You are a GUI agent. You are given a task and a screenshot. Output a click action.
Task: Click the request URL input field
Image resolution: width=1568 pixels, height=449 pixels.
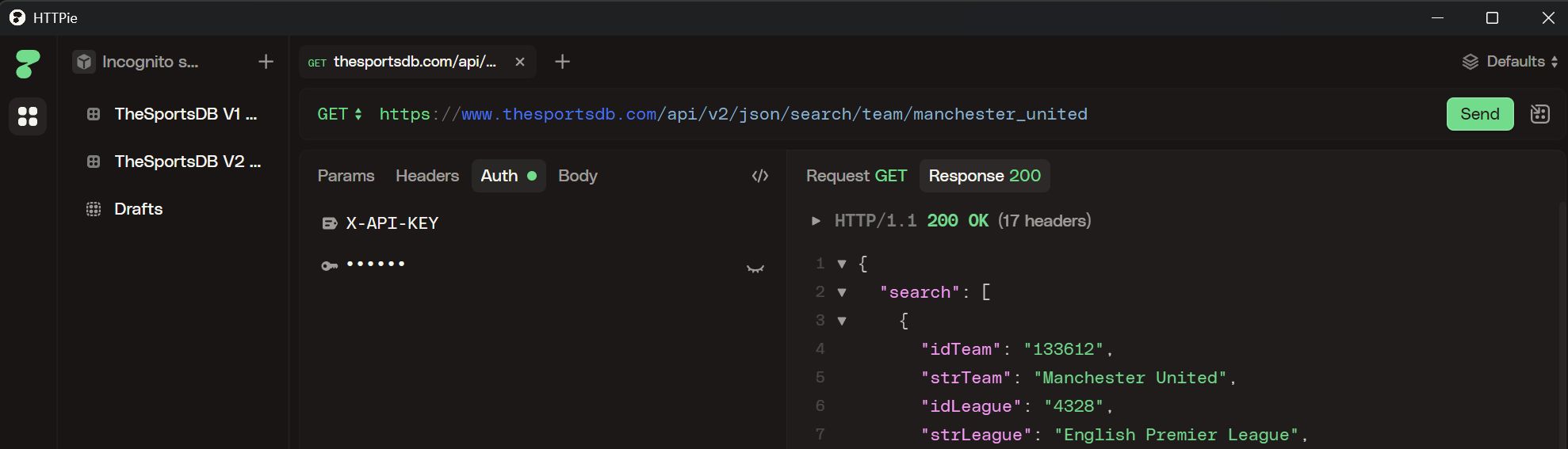click(x=872, y=114)
